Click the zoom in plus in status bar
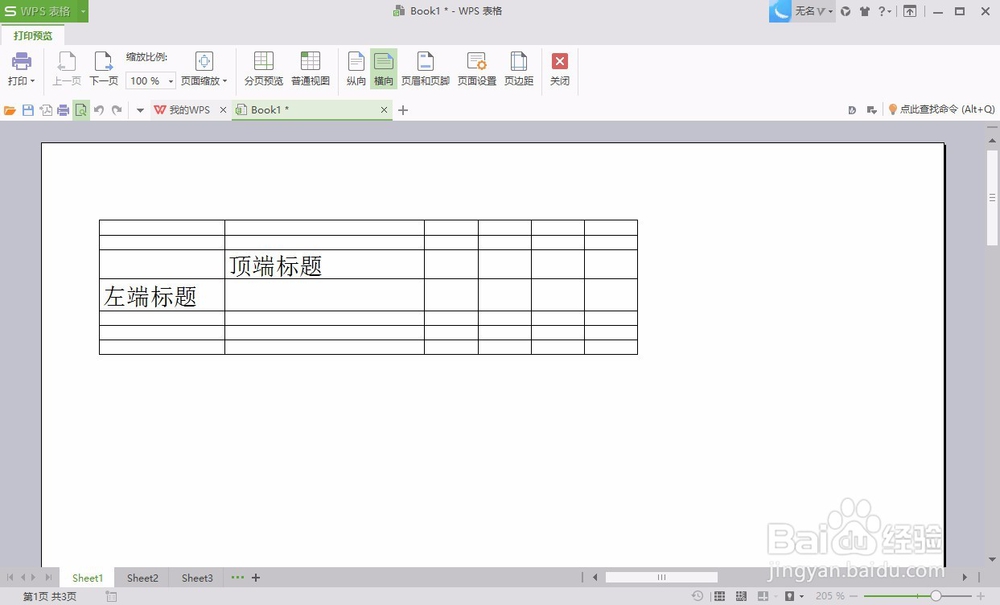 (981, 596)
